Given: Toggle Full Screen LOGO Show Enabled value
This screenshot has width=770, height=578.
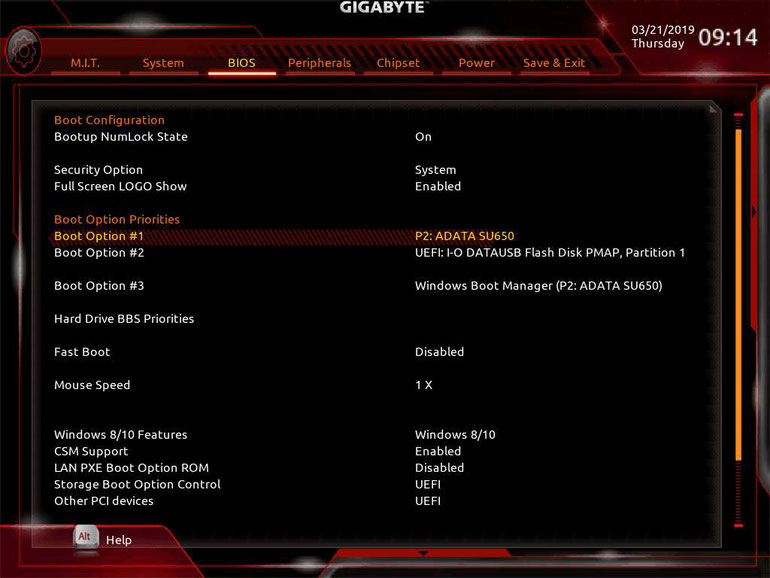Looking at the screenshot, I should [x=438, y=186].
